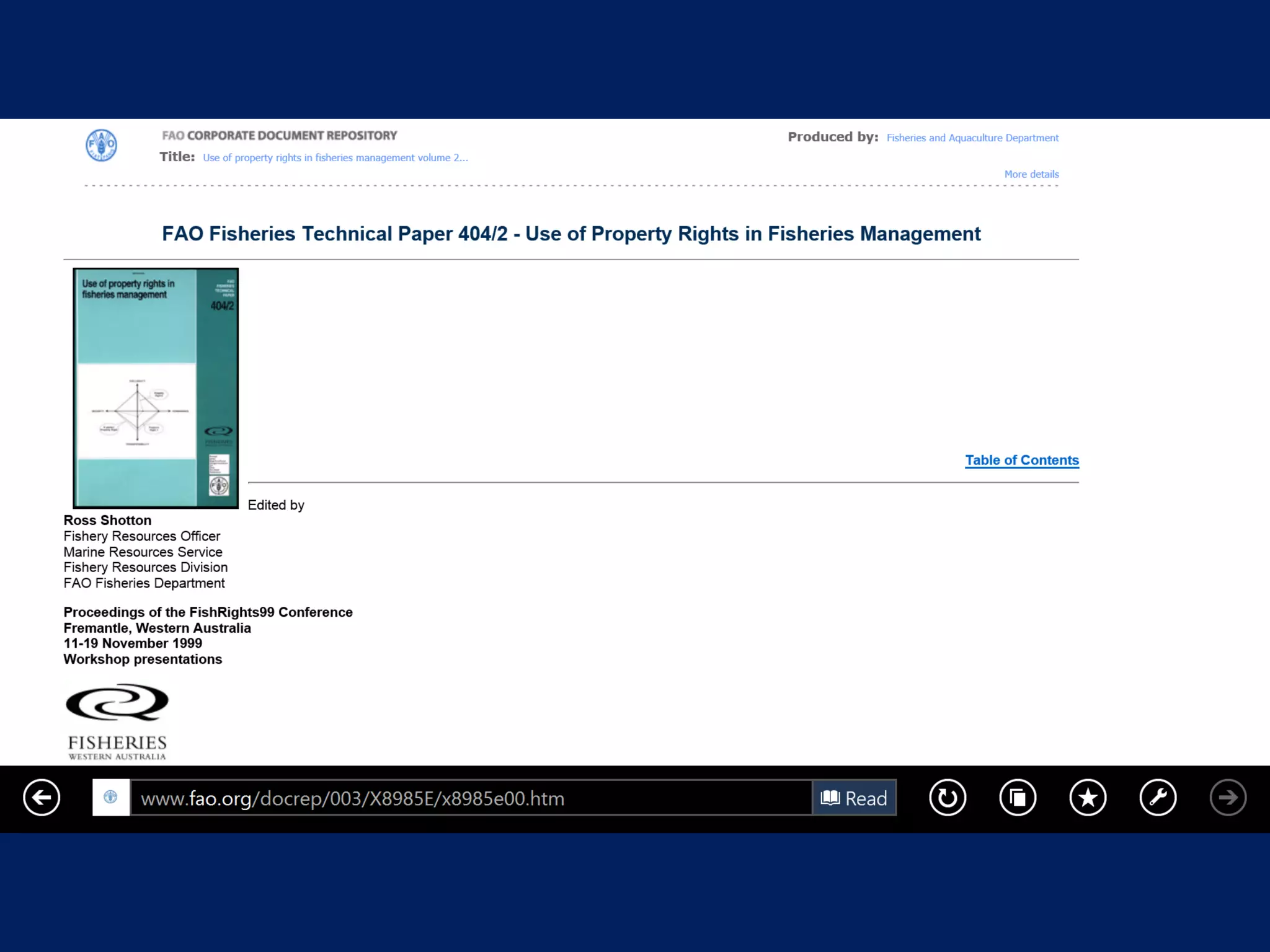
Task: Click the FAO Fisheries Technical Paper heading
Action: click(571, 234)
